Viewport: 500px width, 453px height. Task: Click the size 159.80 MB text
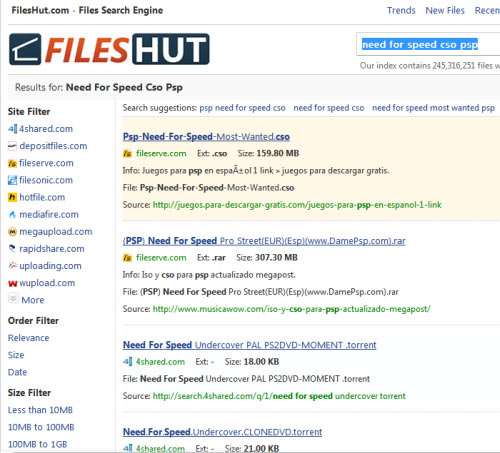[278, 153]
